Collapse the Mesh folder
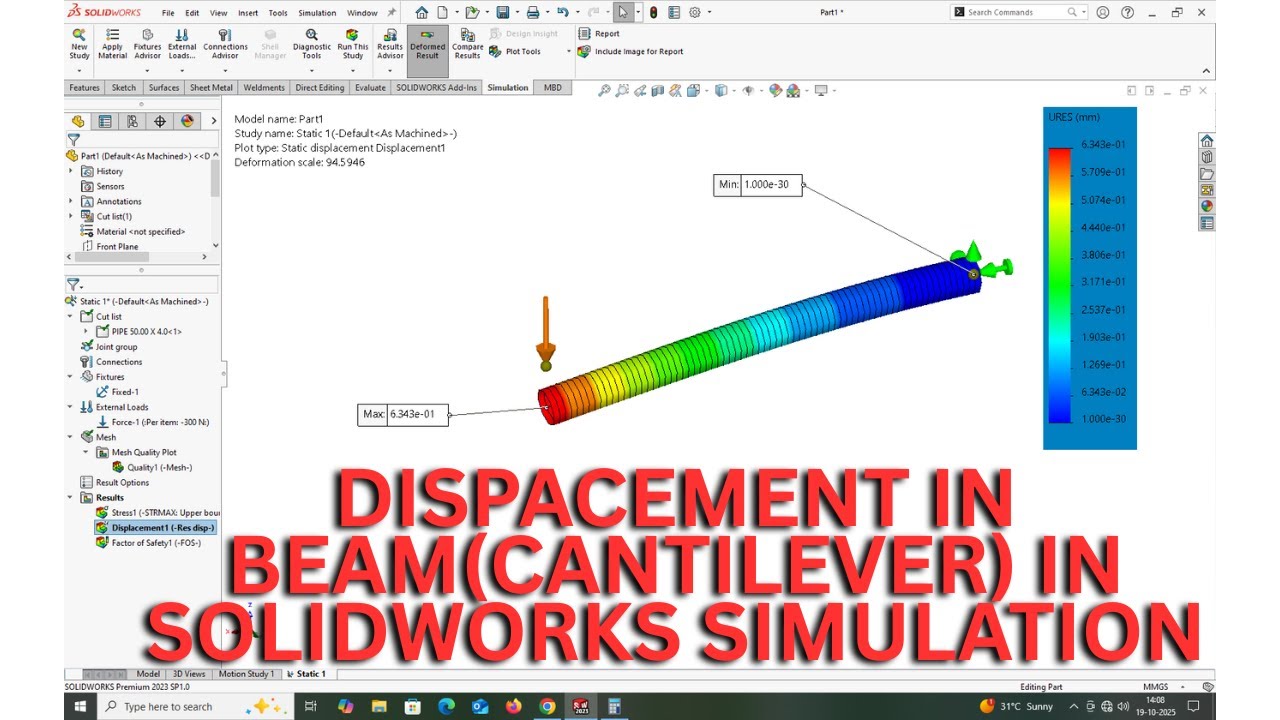The width and height of the screenshot is (1280, 720). point(71,437)
